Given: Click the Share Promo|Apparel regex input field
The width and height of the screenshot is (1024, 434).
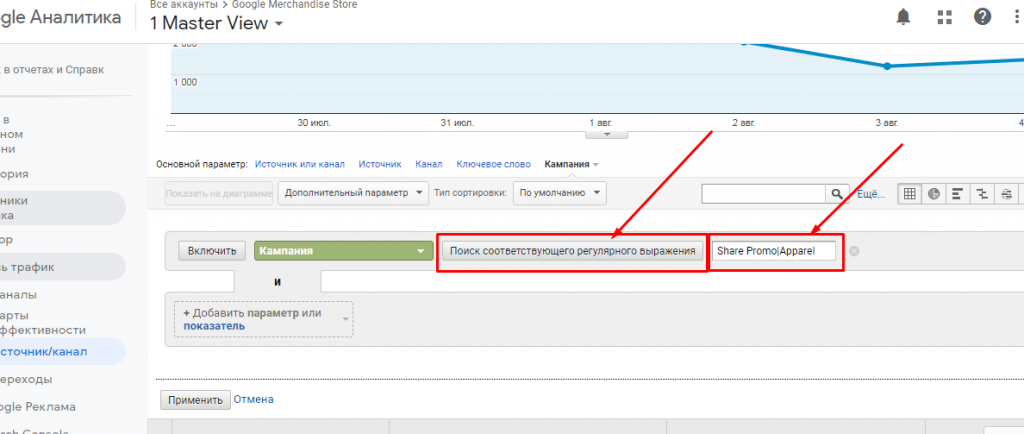Looking at the screenshot, I should click(775, 251).
